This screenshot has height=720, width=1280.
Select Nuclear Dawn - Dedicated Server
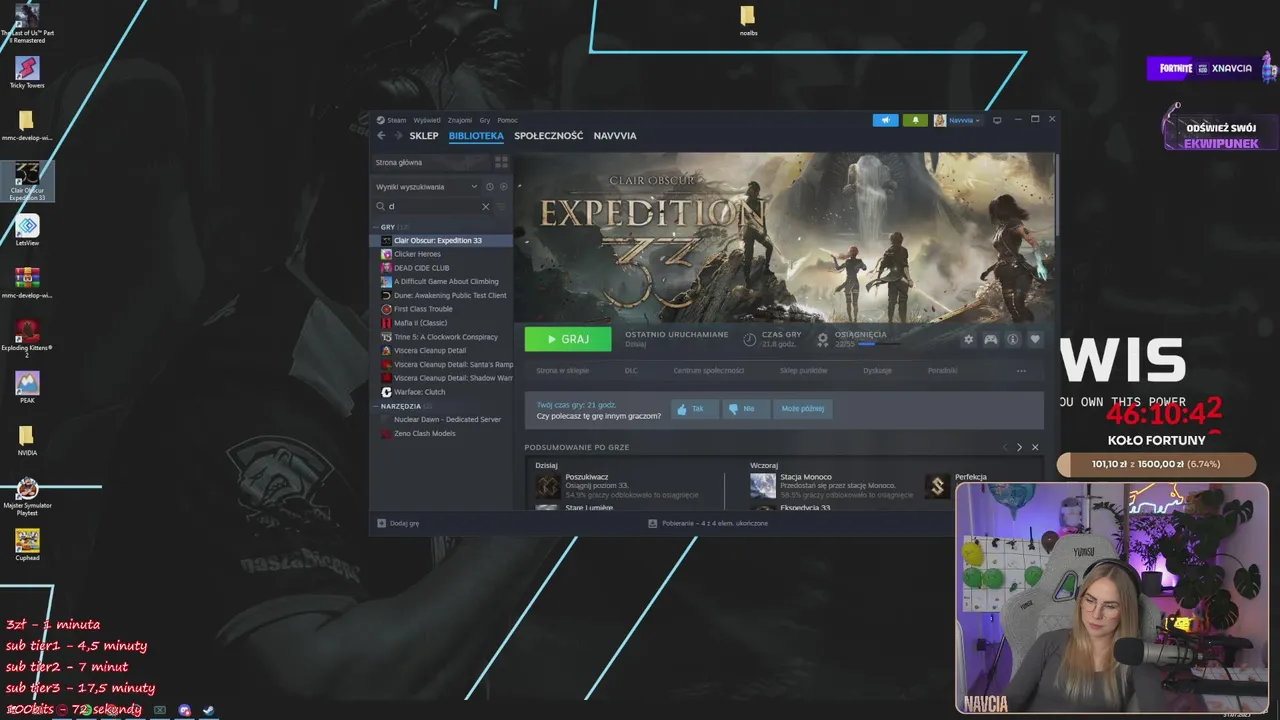[441, 420]
